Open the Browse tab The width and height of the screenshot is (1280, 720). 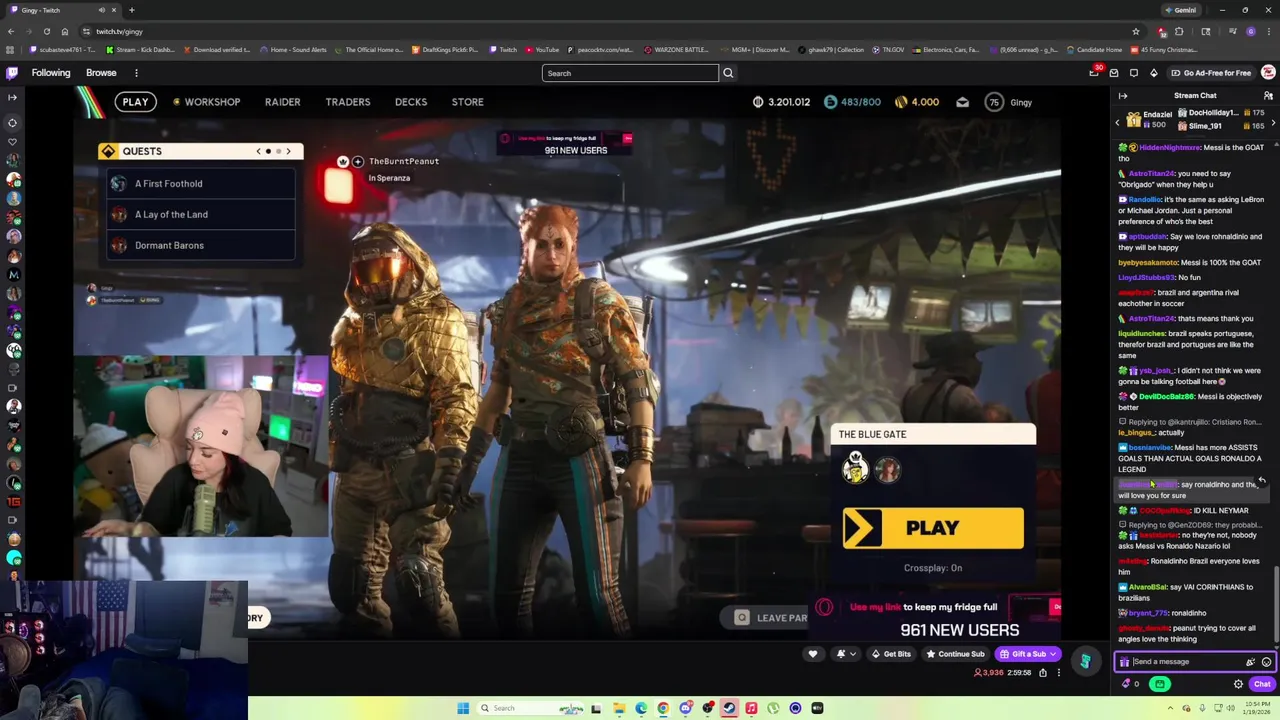click(101, 73)
